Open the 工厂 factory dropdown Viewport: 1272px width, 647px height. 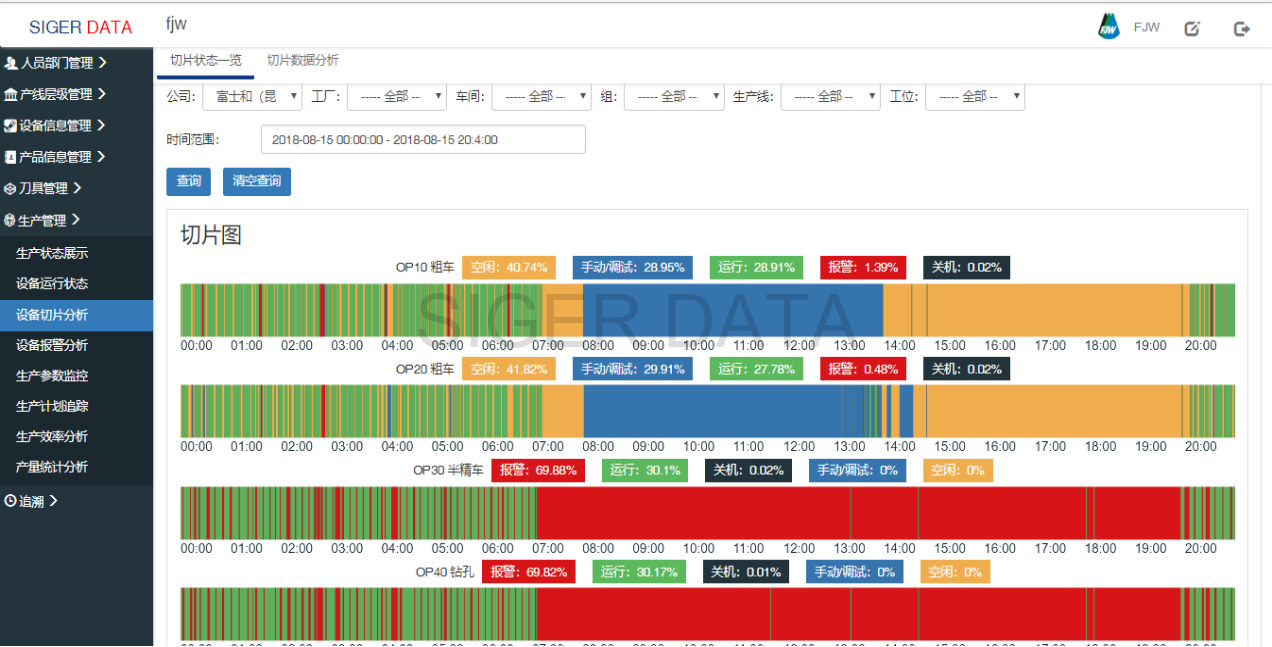397,97
